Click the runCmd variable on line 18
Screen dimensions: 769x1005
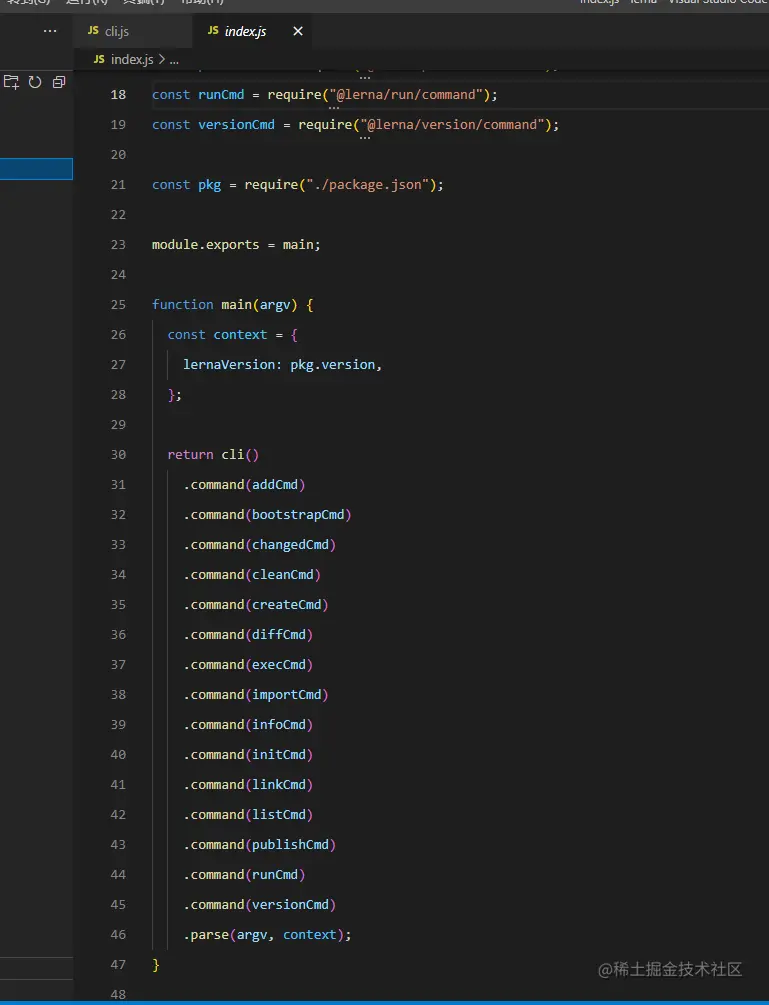221,94
